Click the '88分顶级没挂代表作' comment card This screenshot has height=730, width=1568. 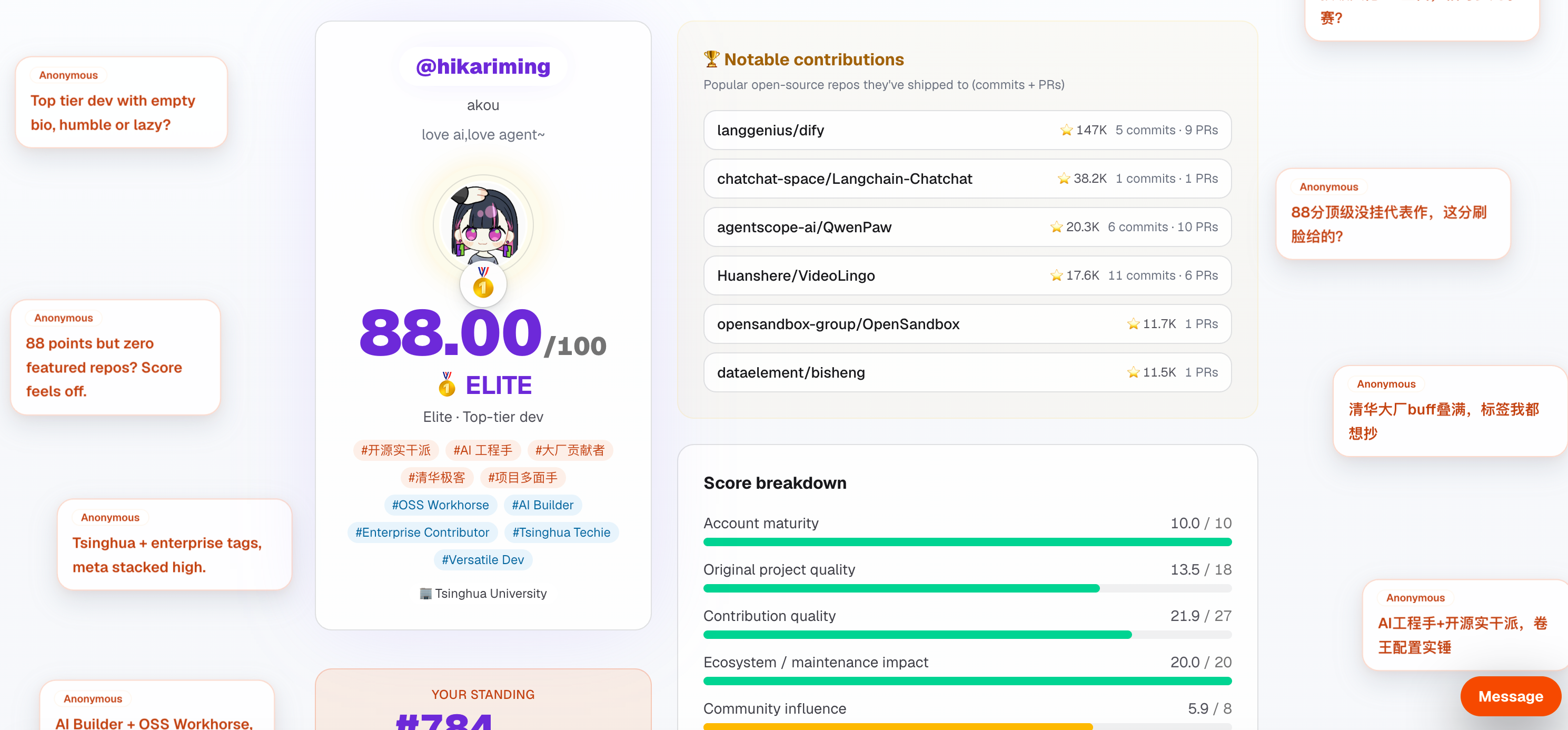pos(1393,214)
